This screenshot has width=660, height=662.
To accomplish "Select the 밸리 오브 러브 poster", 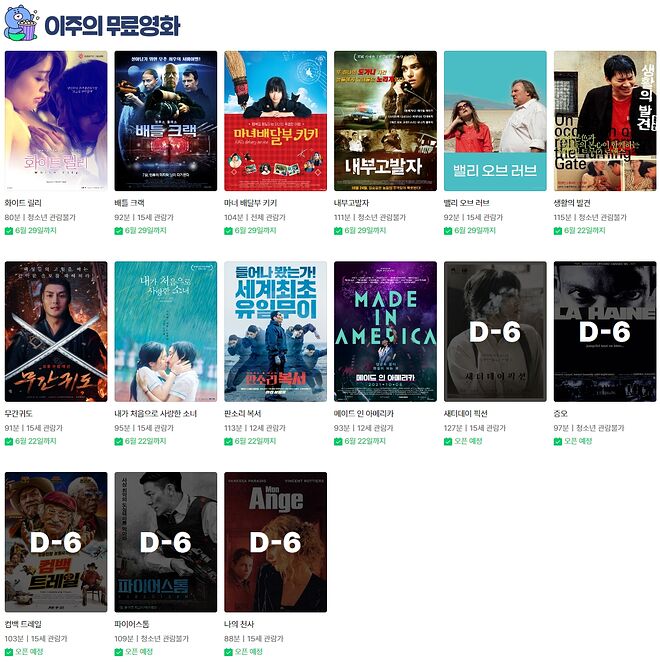I will pos(495,121).
